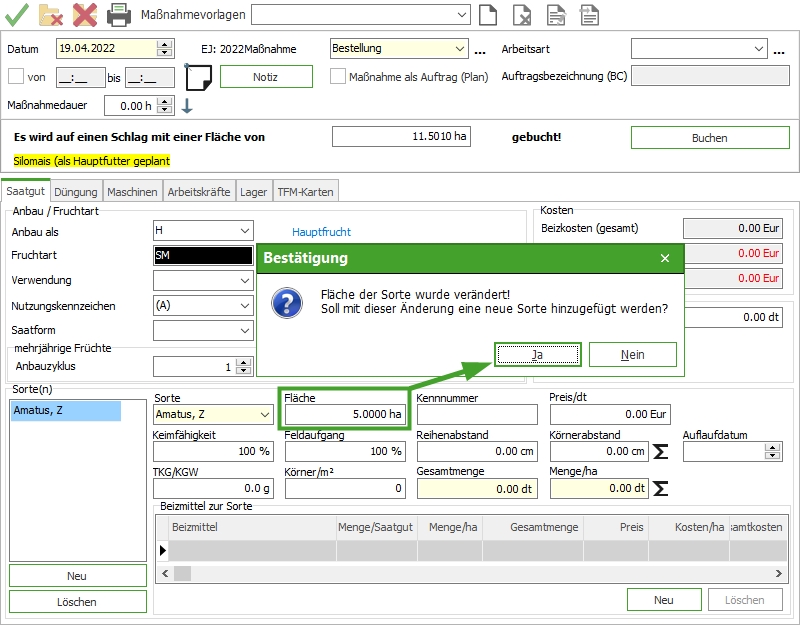Screen dimensions: 800x628
Task: Click the horizontal scrollbar in Beizmittel table
Action: click(x=470, y=573)
